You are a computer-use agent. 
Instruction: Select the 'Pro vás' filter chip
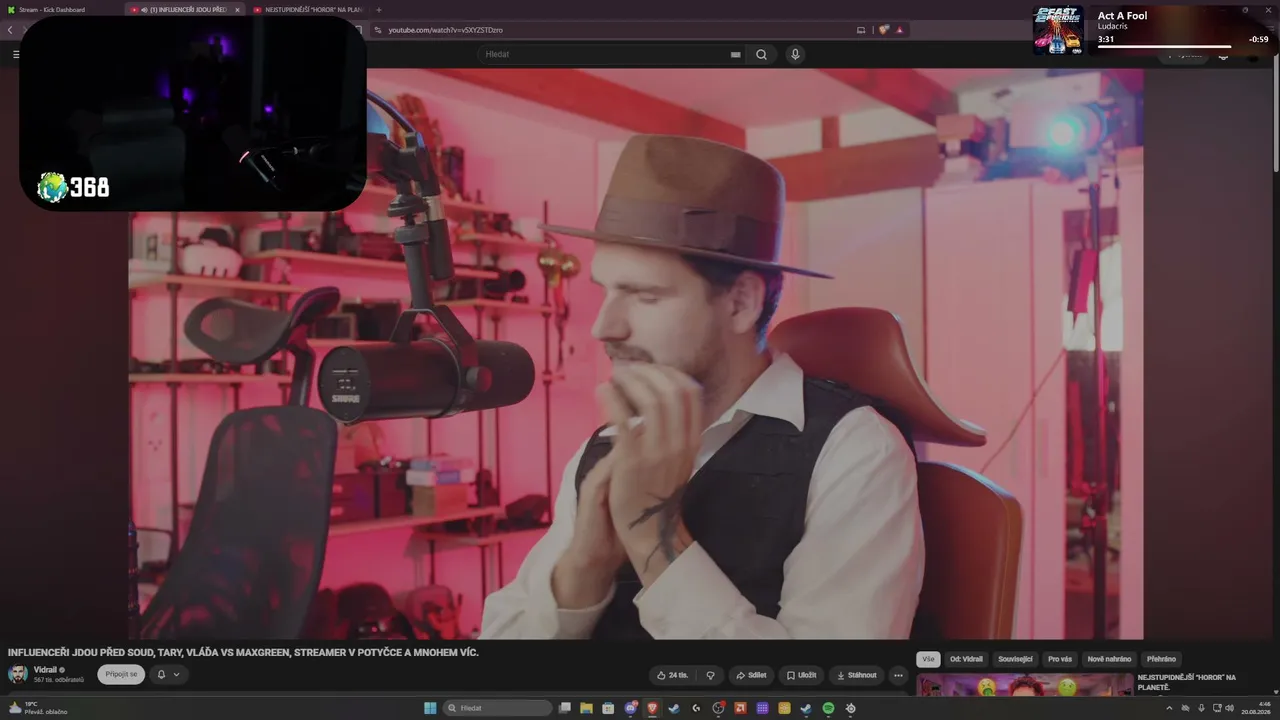[x=1060, y=659]
